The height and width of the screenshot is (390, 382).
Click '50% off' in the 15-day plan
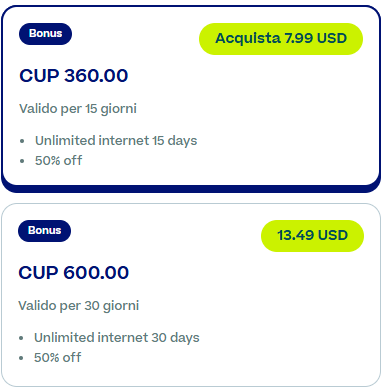[58, 161]
